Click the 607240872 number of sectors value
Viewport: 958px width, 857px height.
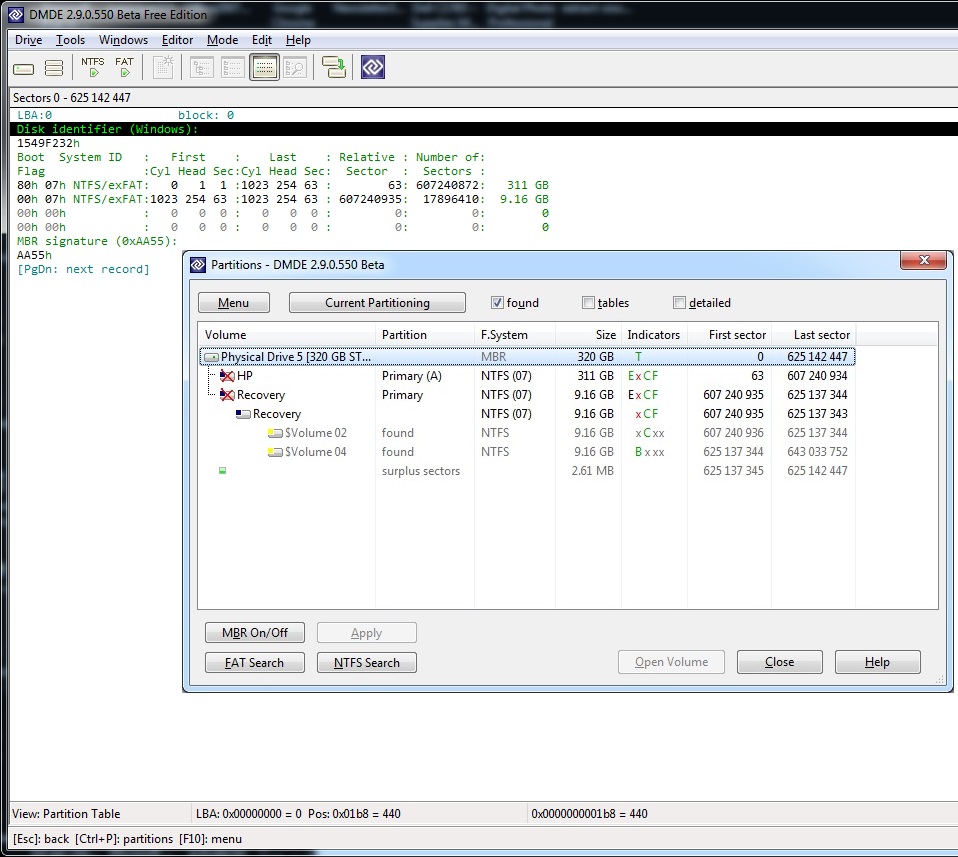tap(447, 185)
